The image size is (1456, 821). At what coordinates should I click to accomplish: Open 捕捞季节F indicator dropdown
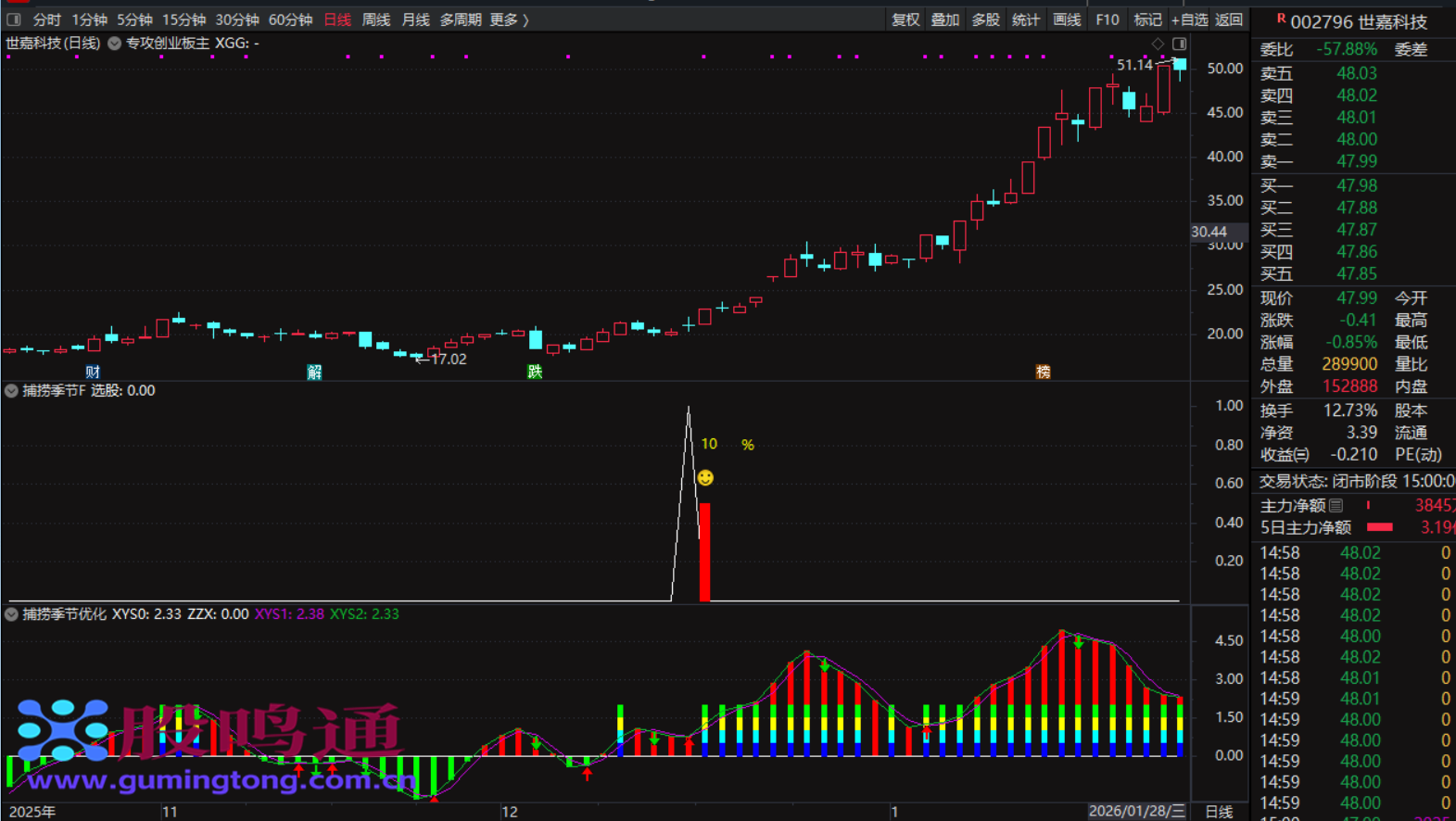(x=11, y=391)
